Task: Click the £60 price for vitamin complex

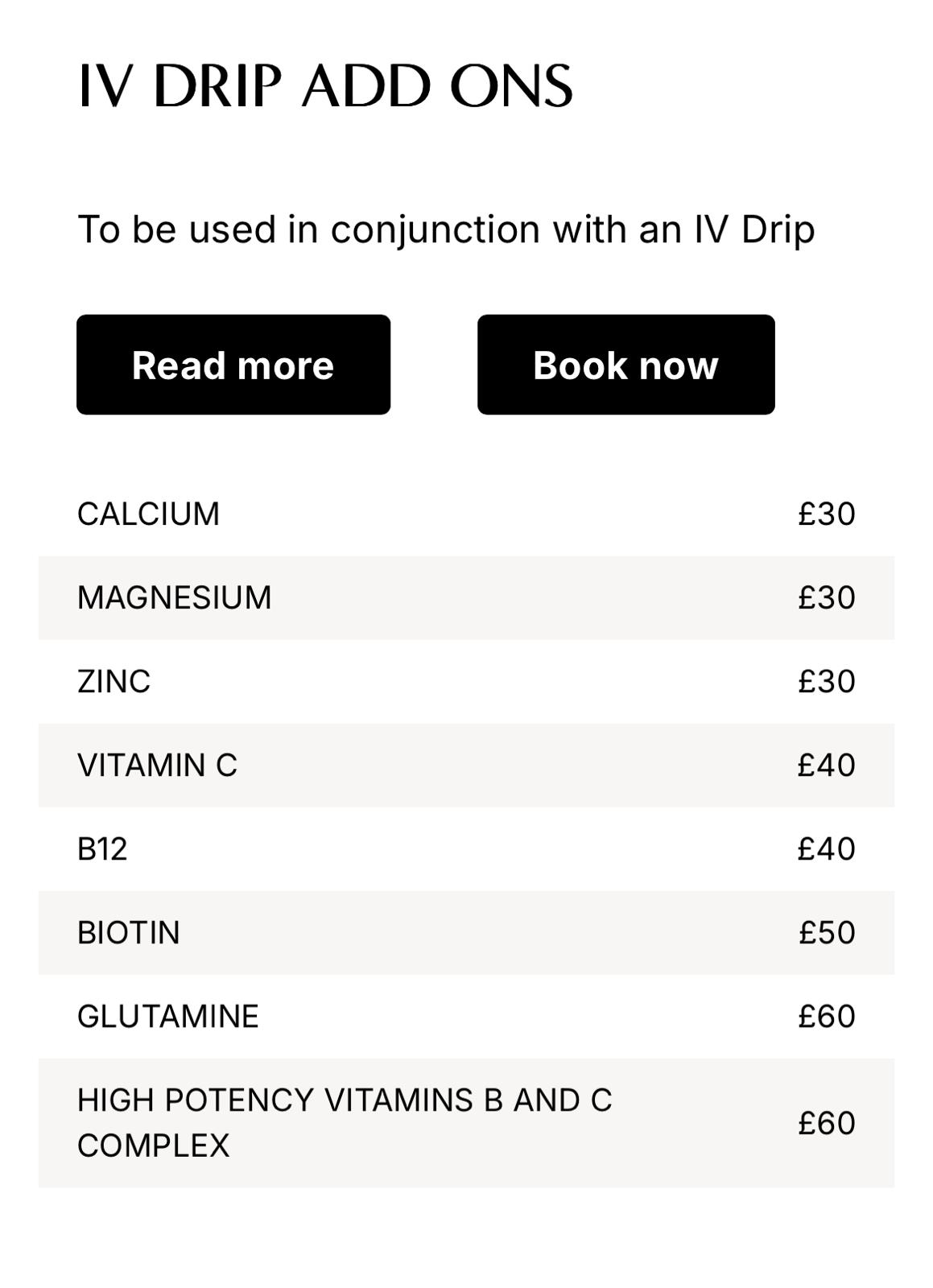Action: click(x=827, y=1123)
